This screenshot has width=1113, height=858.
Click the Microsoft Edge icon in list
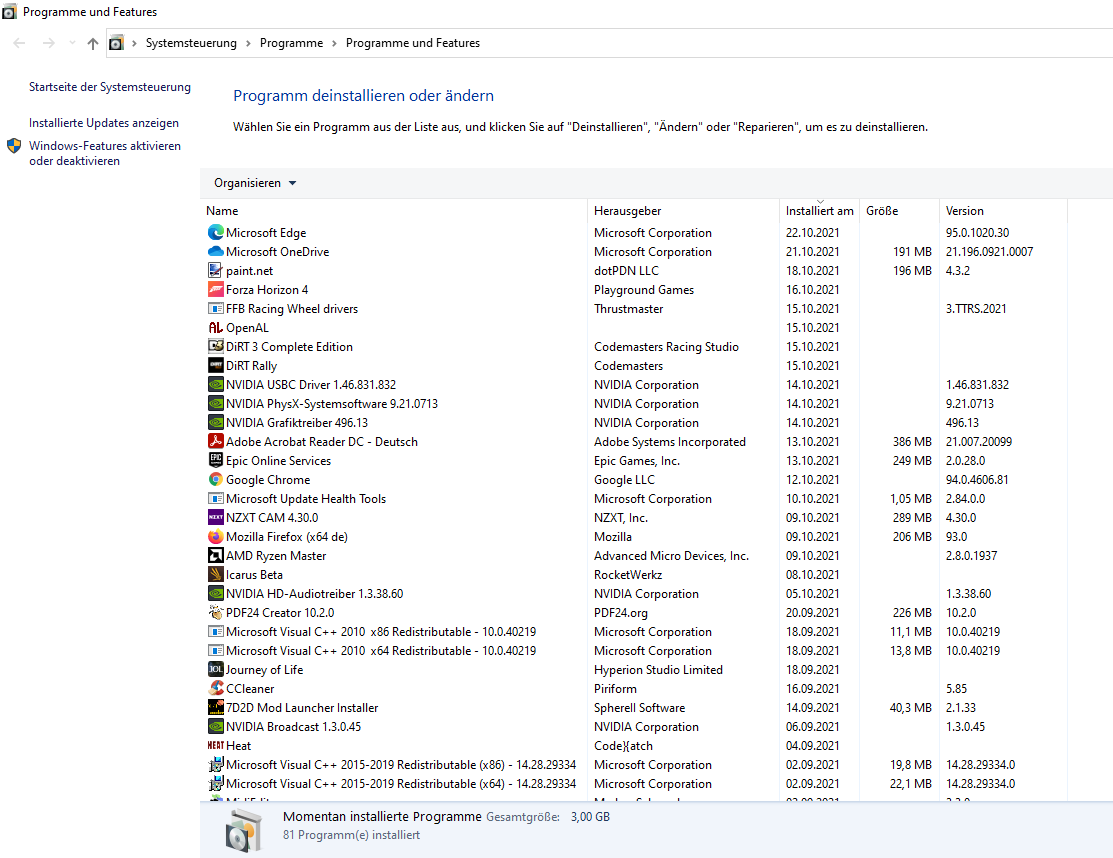click(x=216, y=233)
